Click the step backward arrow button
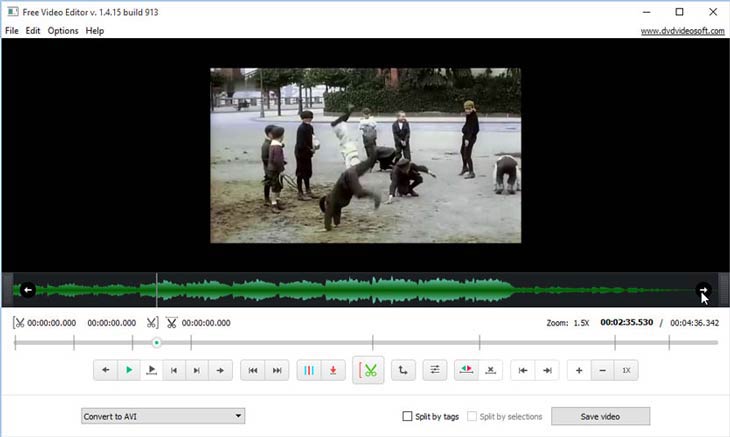 [x=105, y=370]
